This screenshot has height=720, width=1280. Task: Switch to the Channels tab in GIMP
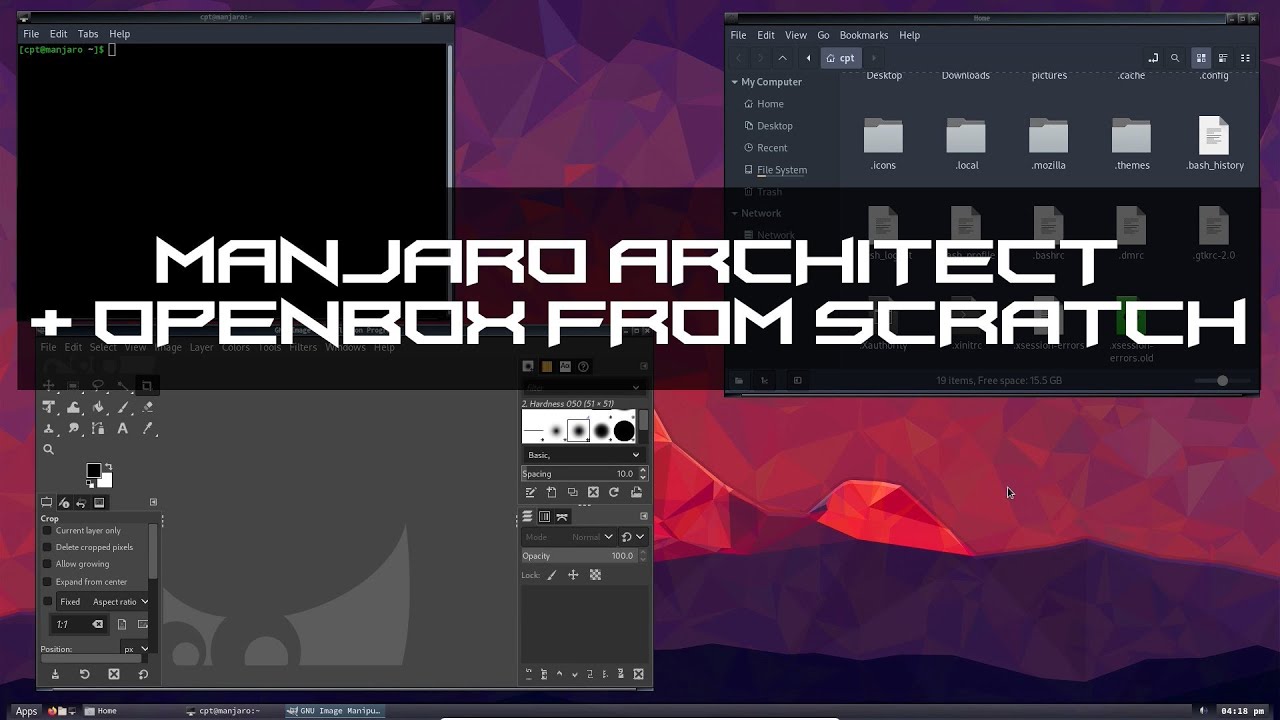click(x=545, y=517)
